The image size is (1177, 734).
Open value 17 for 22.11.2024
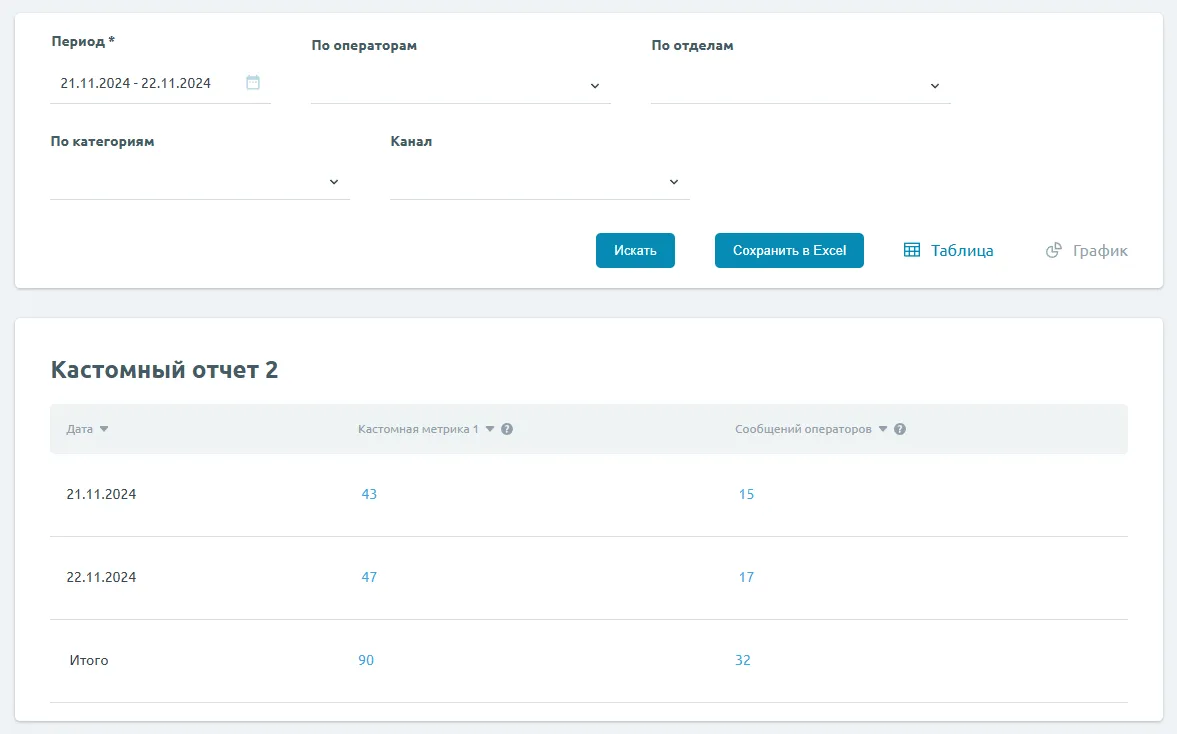pyautogui.click(x=746, y=577)
